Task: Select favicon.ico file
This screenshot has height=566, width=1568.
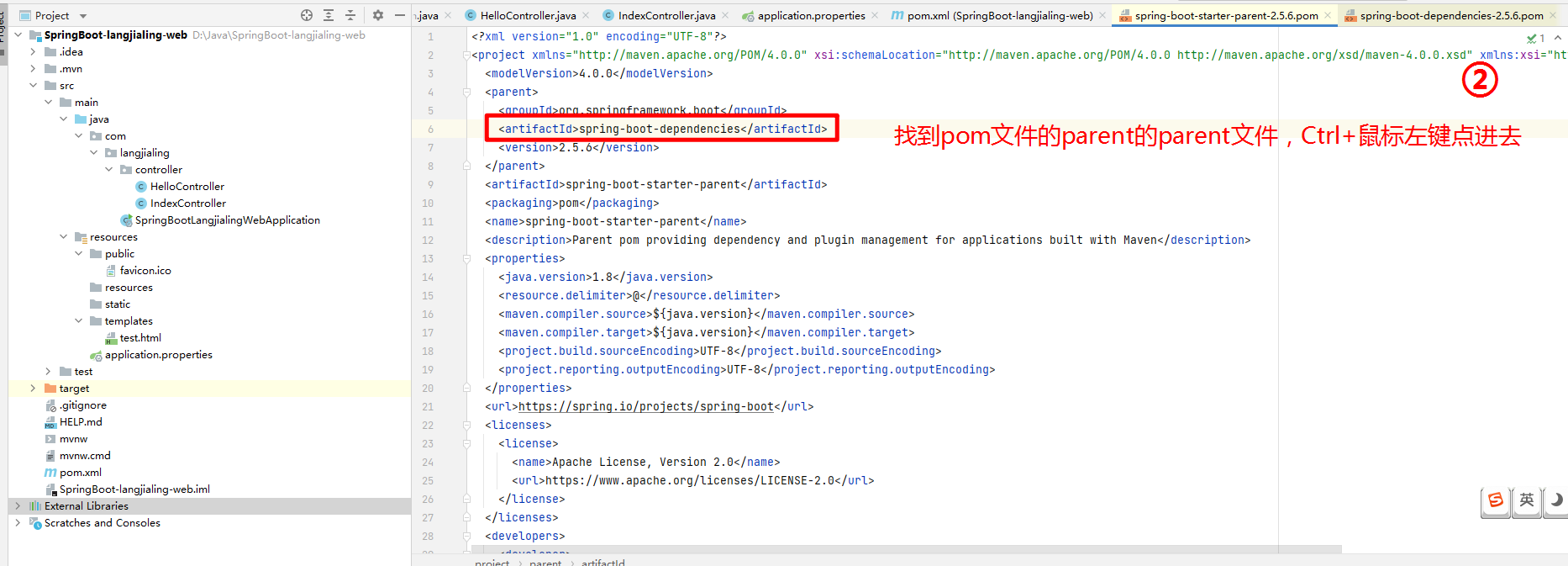Action: (145, 271)
